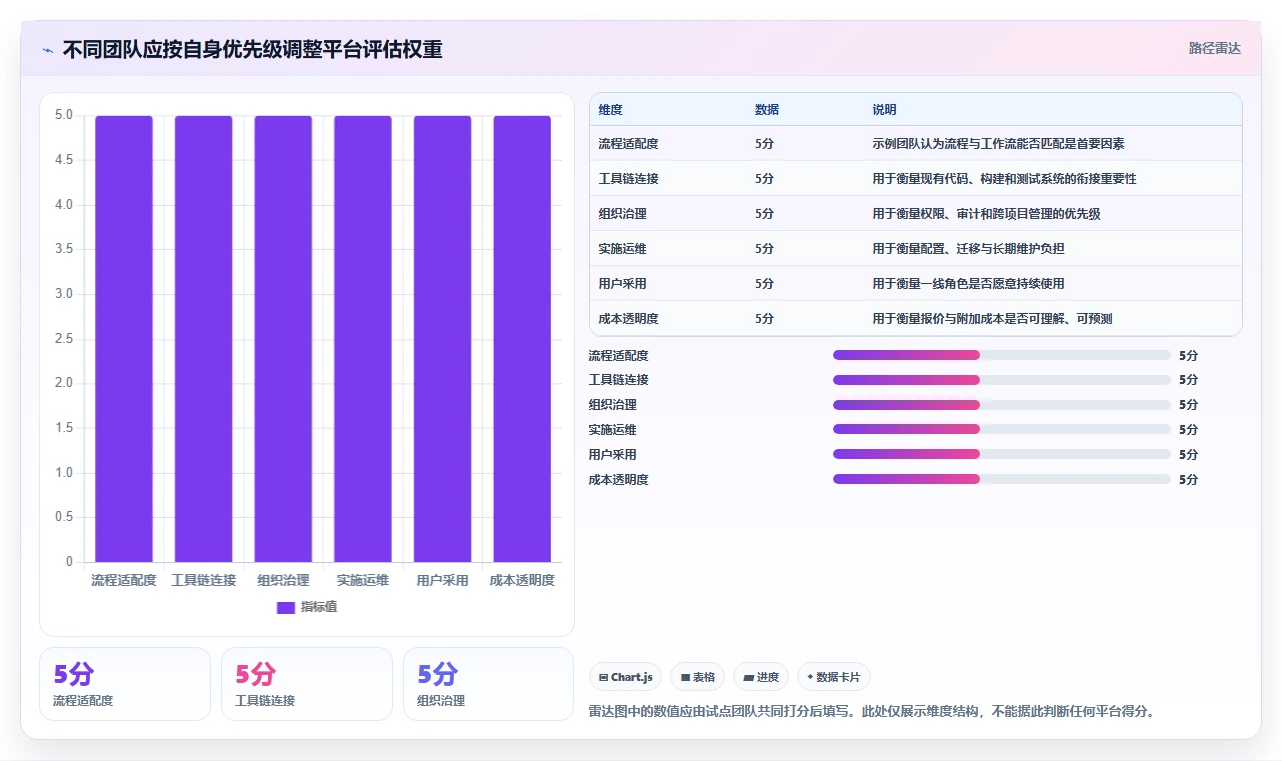Click the 路径雷达 label in header
This screenshot has width=1282, height=761.
1214,48
